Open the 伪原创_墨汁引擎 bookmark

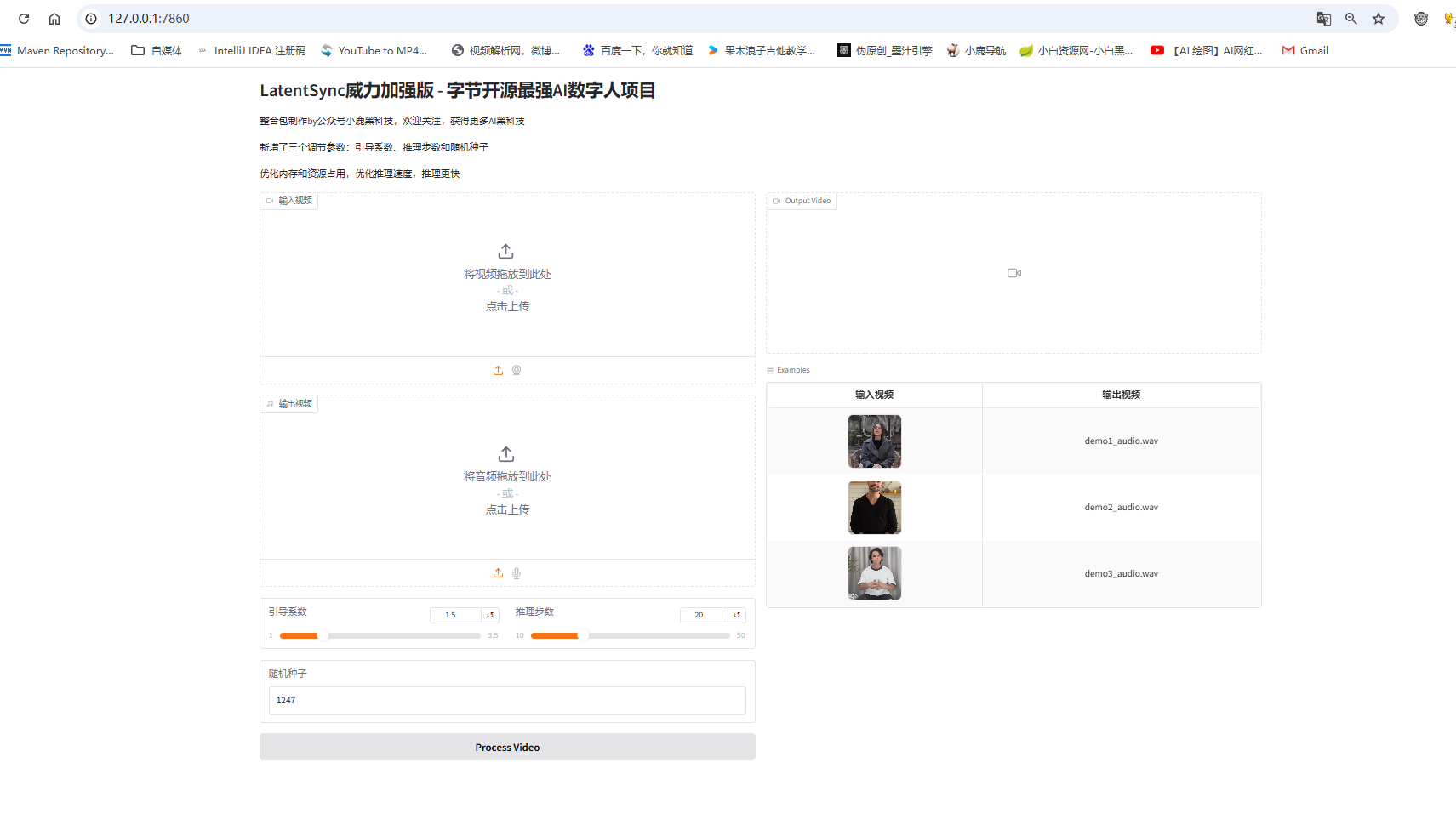coord(885,51)
